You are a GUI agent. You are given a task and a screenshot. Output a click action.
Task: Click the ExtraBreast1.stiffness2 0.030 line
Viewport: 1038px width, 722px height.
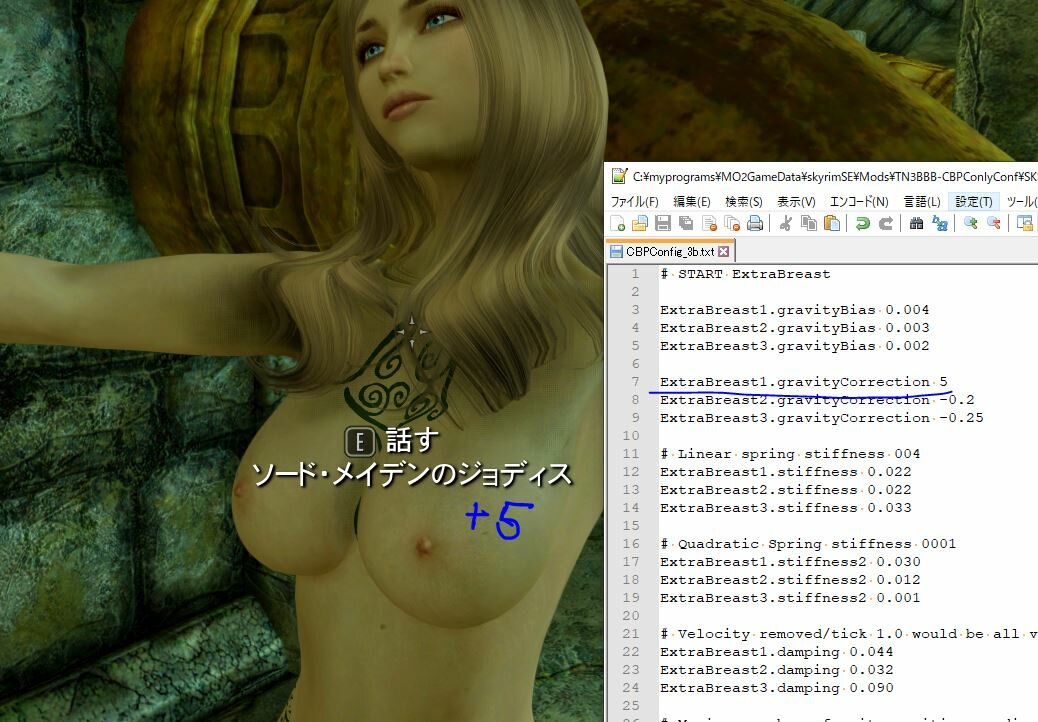790,562
